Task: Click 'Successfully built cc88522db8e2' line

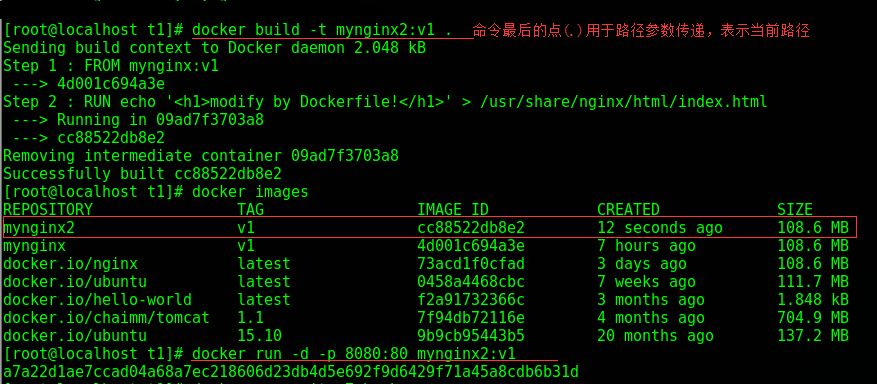Action: tap(143, 173)
